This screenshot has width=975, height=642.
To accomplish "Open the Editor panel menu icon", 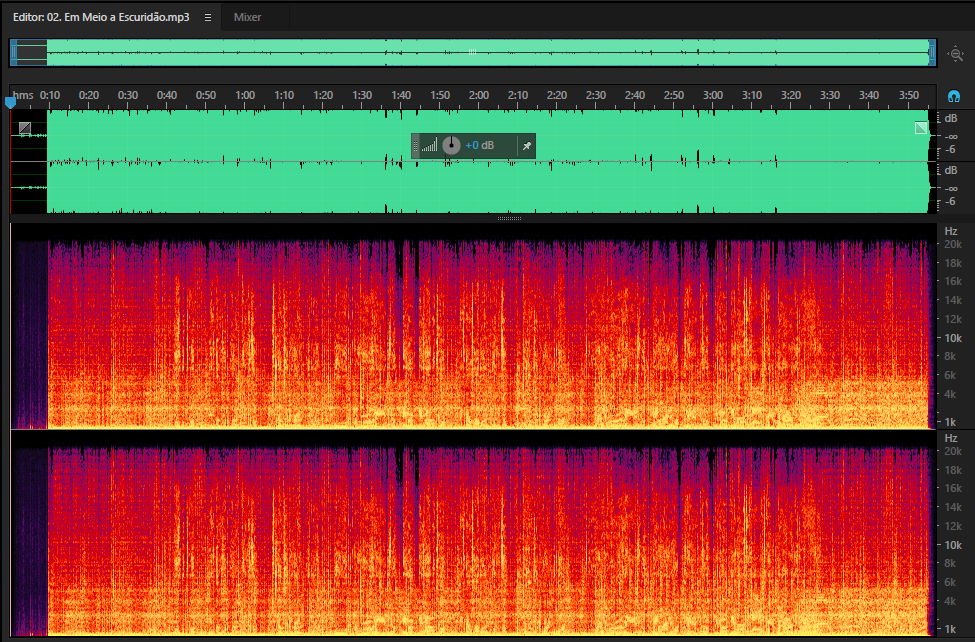I will coord(208,17).
